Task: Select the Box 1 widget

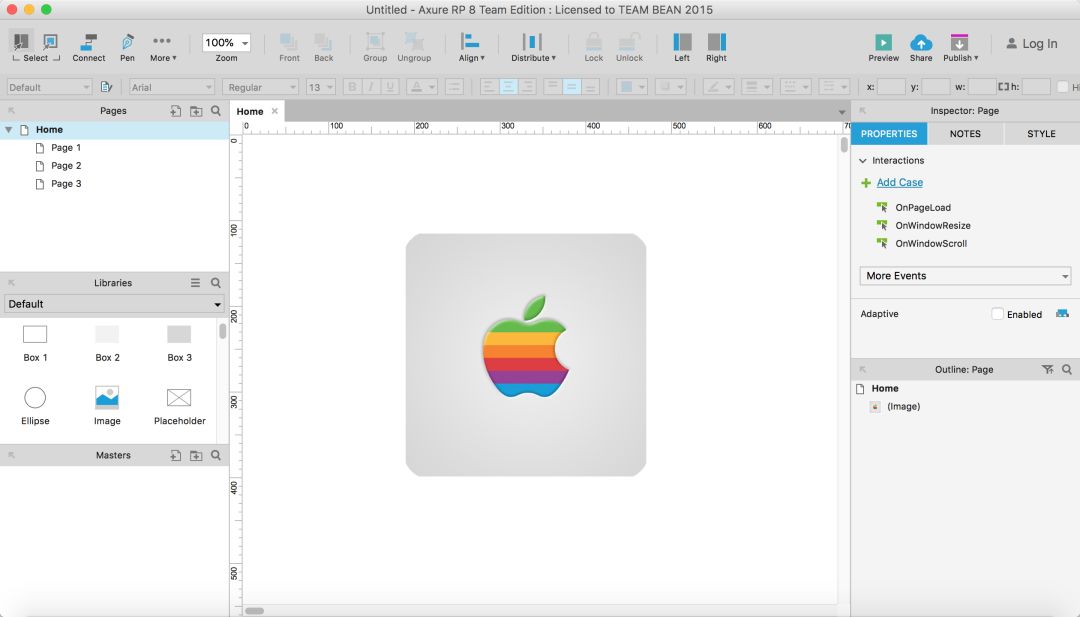Action: 35,343
